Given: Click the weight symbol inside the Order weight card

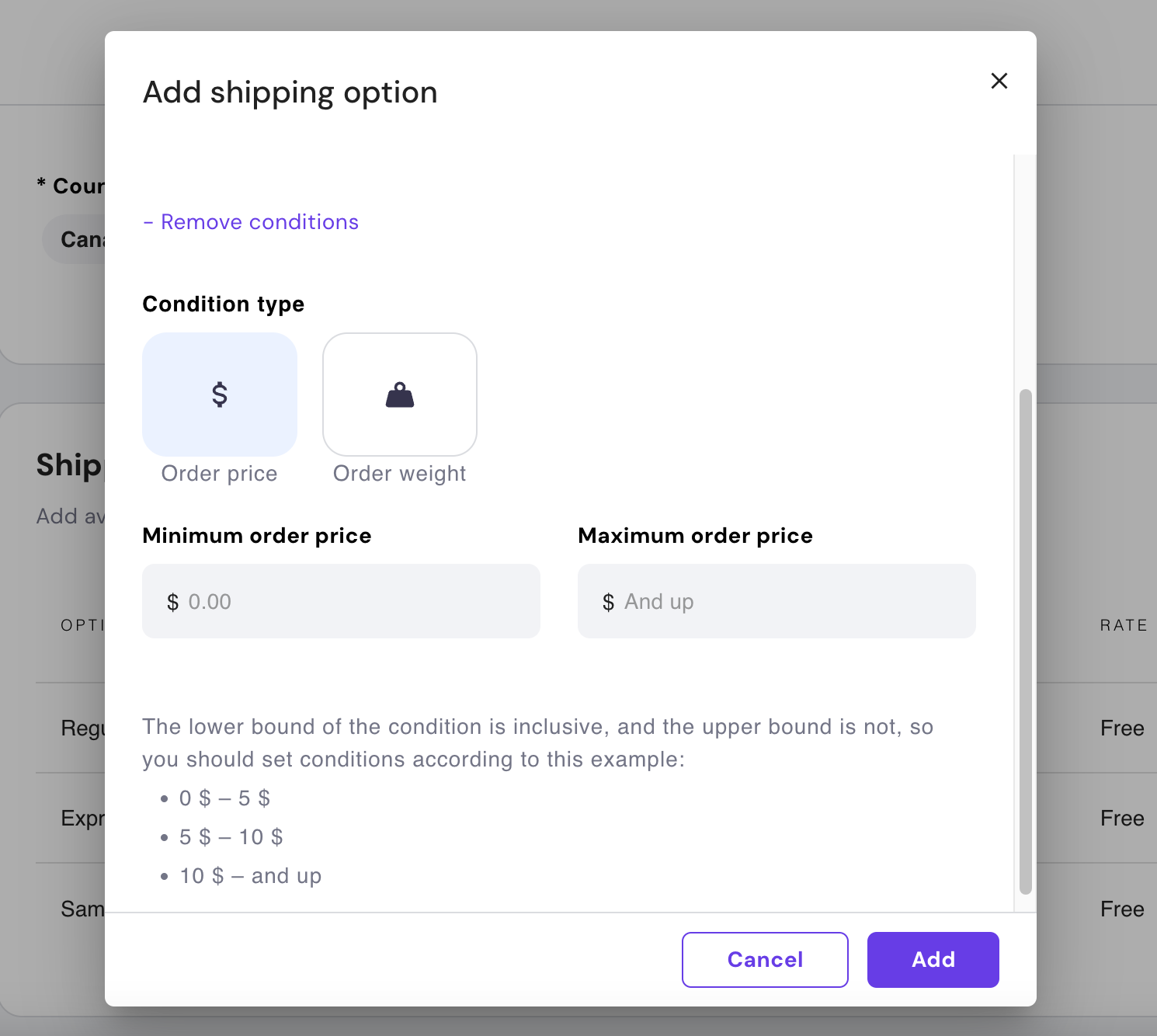Looking at the screenshot, I should [399, 395].
